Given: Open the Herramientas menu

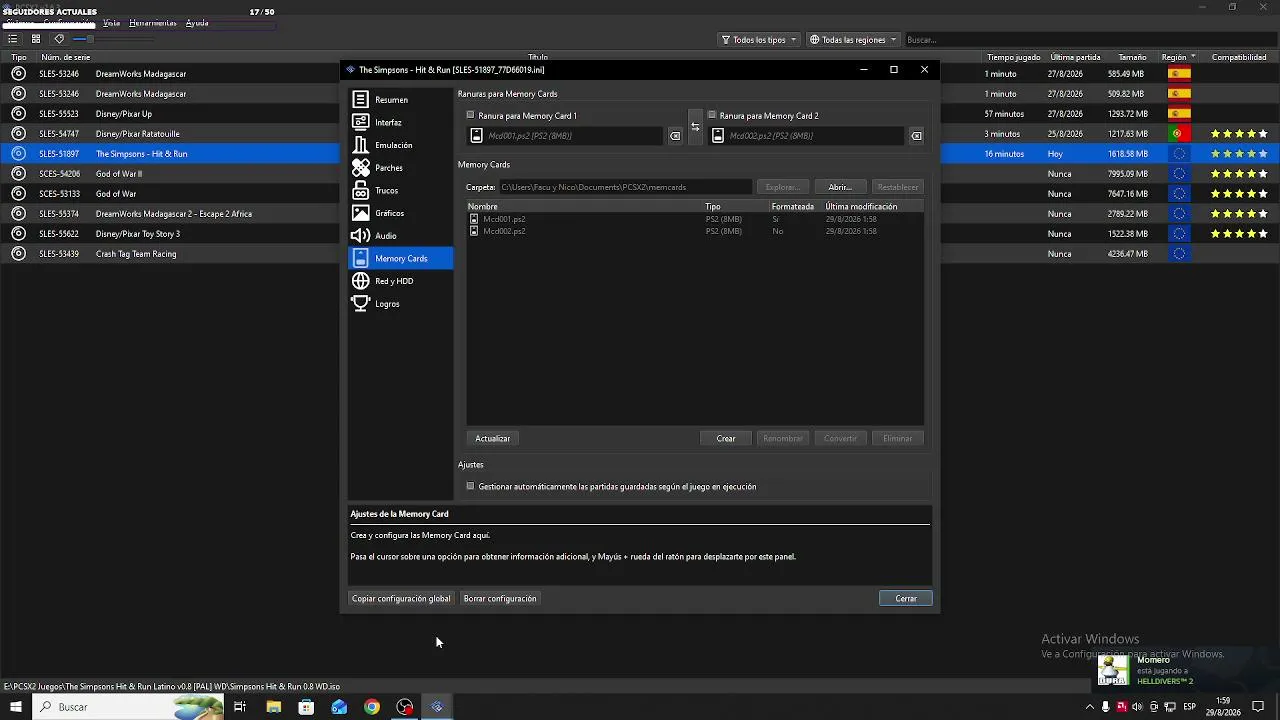Looking at the screenshot, I should pyautogui.click(x=153, y=23).
